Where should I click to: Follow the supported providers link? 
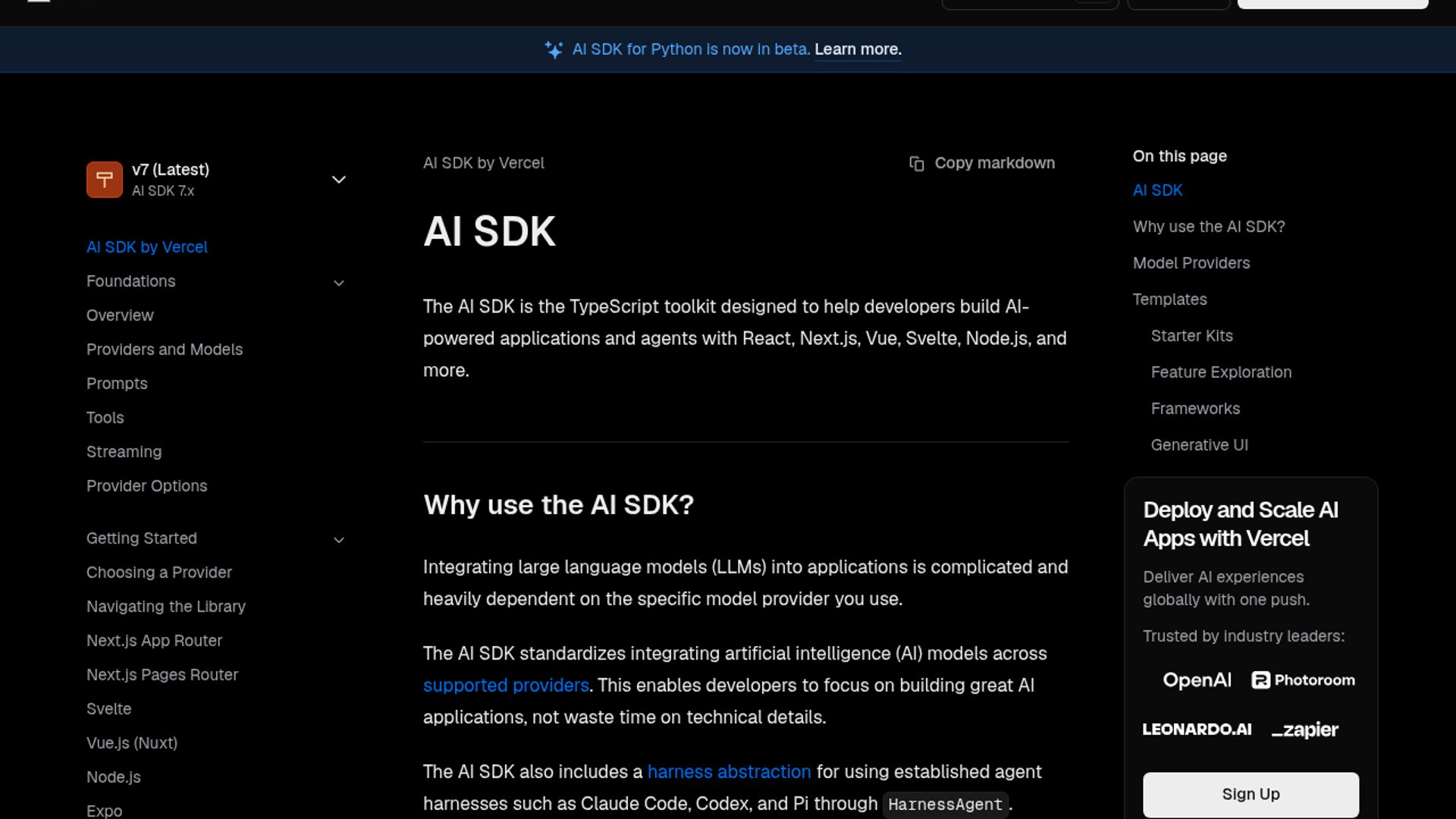[x=506, y=686]
